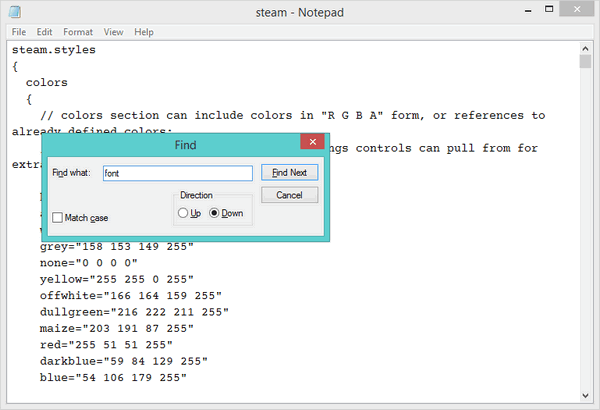Select the Down direction radio button

click(214, 213)
